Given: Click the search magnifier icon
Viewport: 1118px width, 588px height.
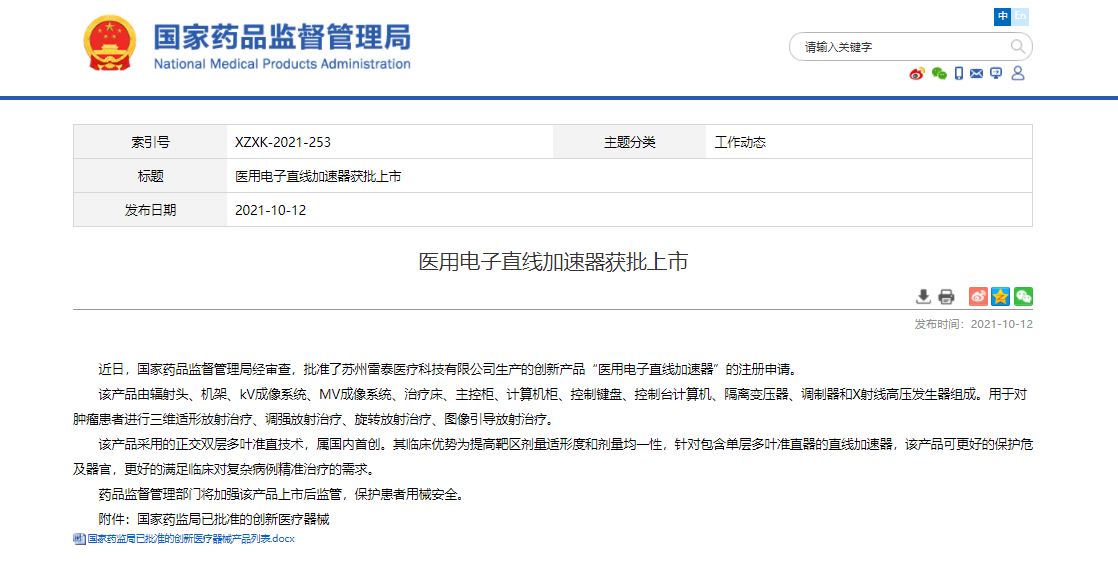Looking at the screenshot, I should pyautogui.click(x=1017, y=47).
